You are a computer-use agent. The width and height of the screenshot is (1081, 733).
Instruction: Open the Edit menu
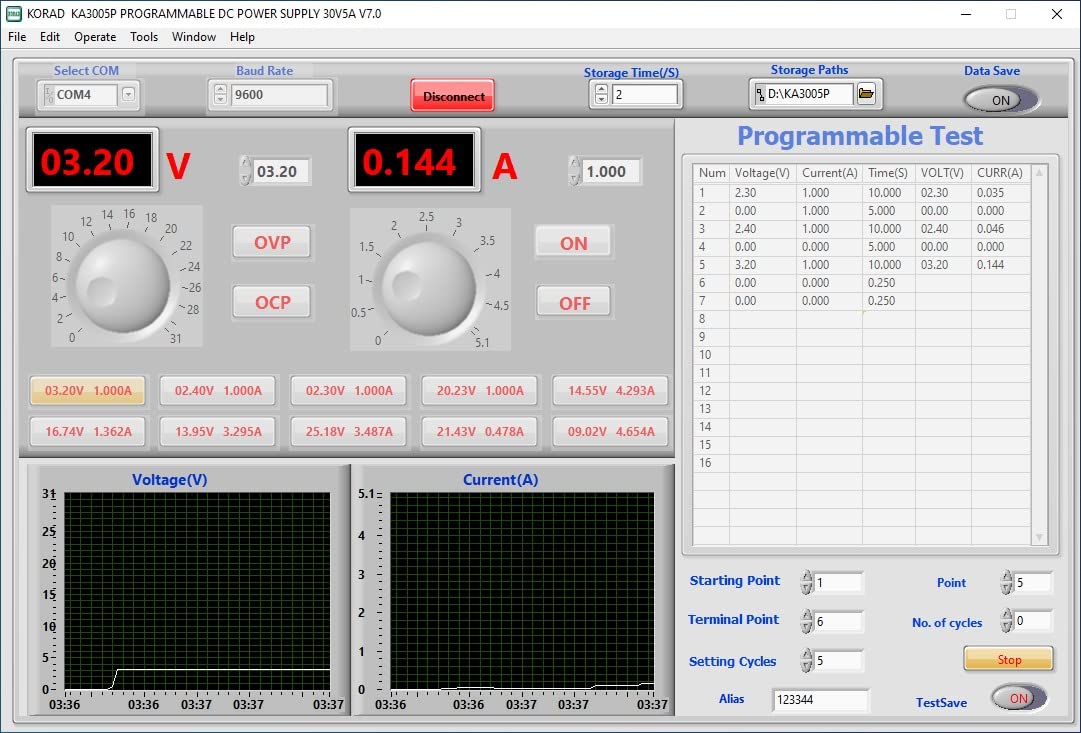(50, 37)
